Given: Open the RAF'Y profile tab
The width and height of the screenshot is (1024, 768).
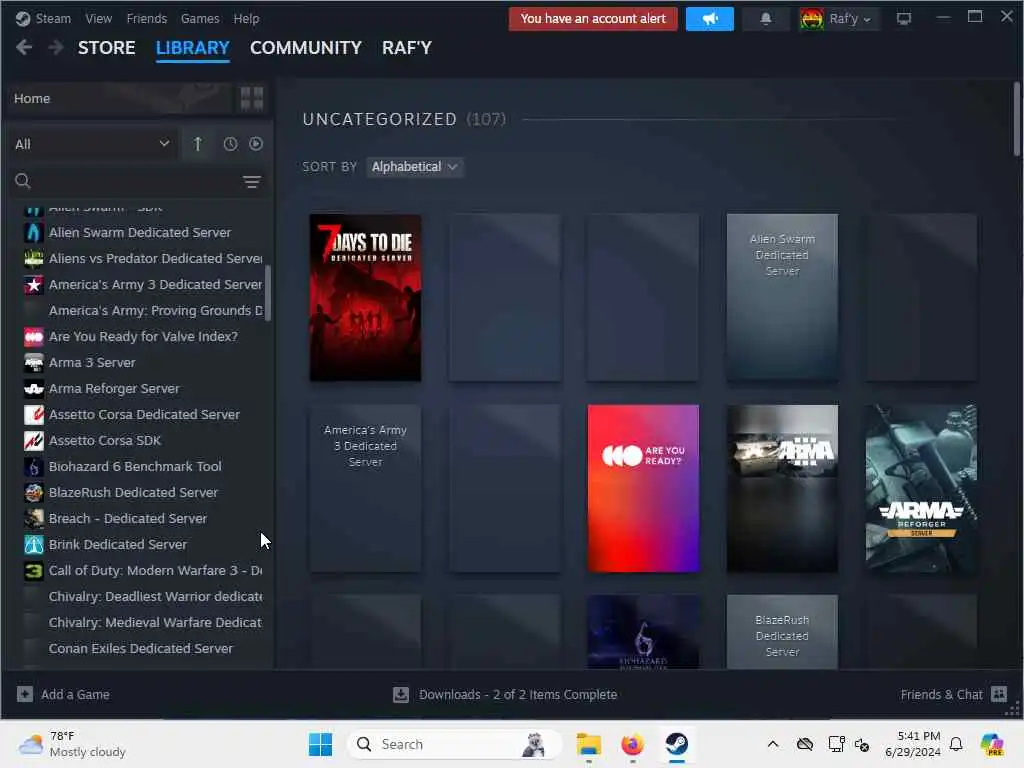Looking at the screenshot, I should (x=407, y=48).
